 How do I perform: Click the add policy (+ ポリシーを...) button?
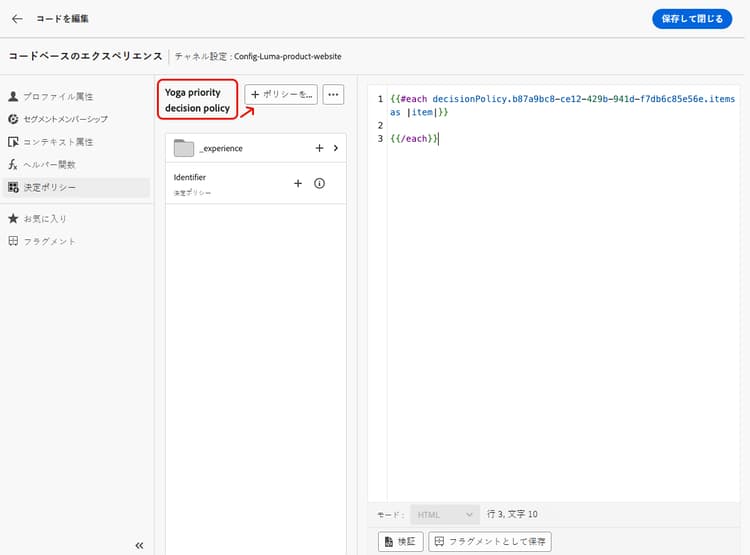[x=281, y=95]
